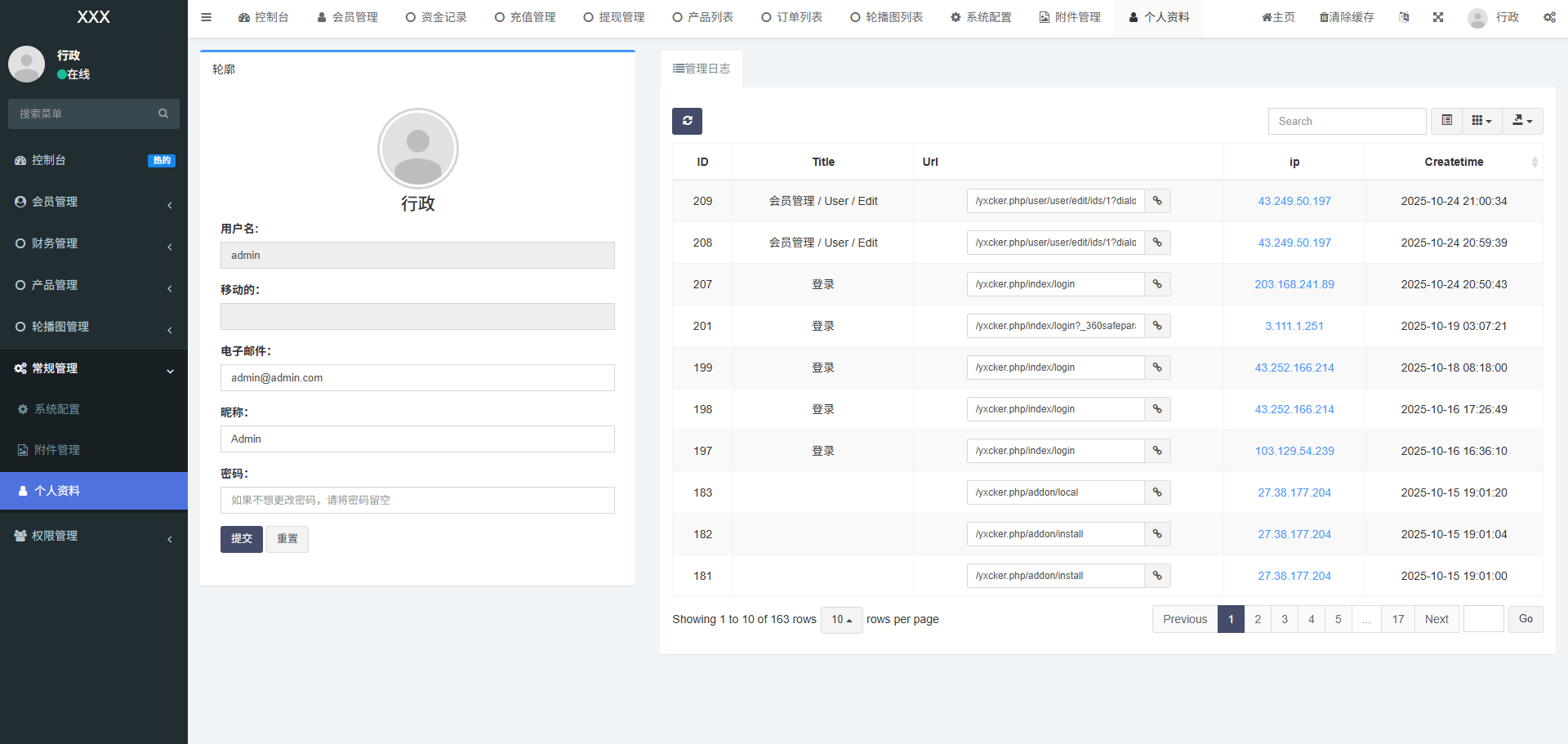Click the settings cogs icon at top right
This screenshot has height=744, width=1568.
click(x=1549, y=17)
